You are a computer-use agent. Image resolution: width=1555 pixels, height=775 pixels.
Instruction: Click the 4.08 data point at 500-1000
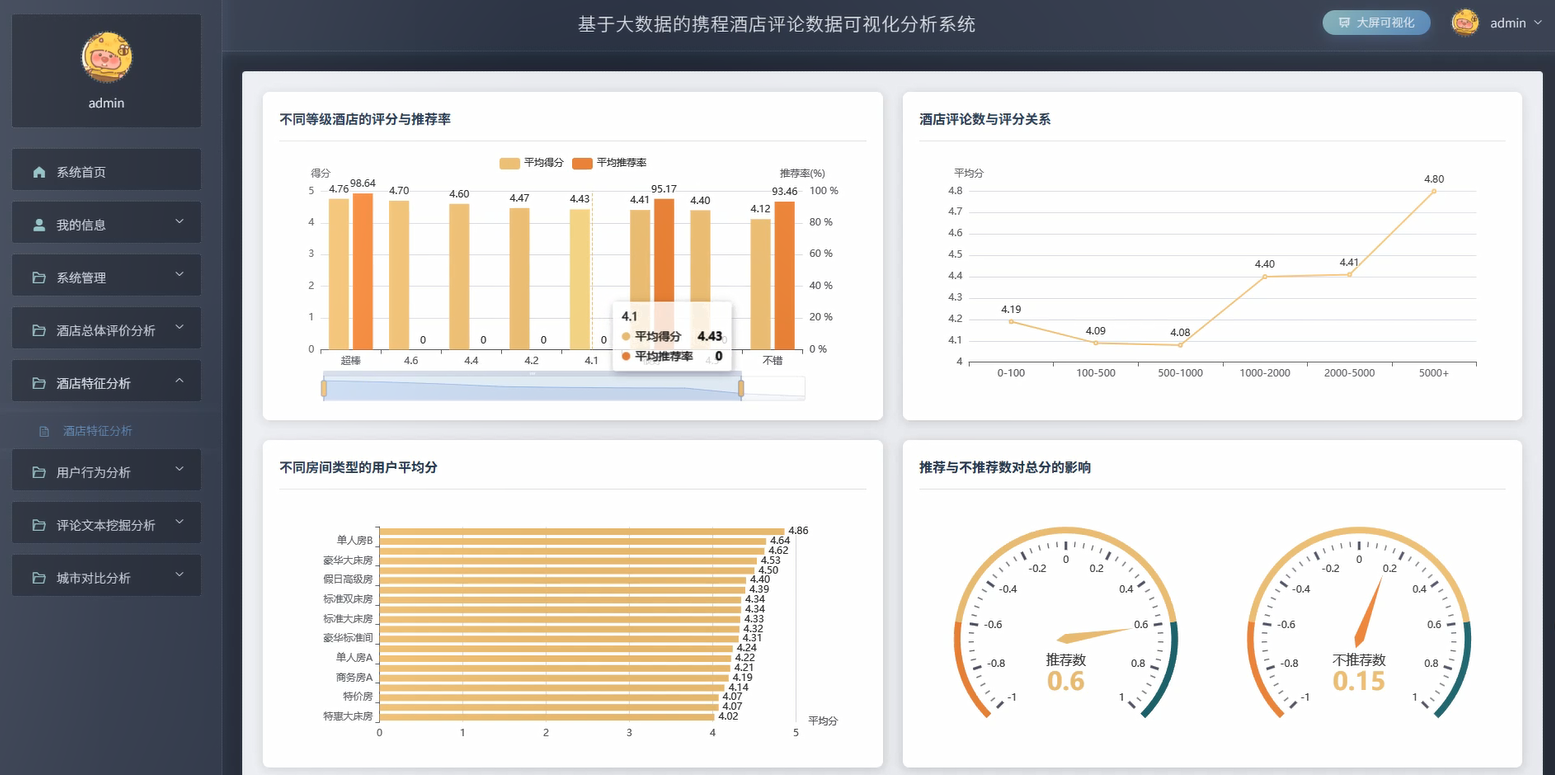[x=1180, y=345]
